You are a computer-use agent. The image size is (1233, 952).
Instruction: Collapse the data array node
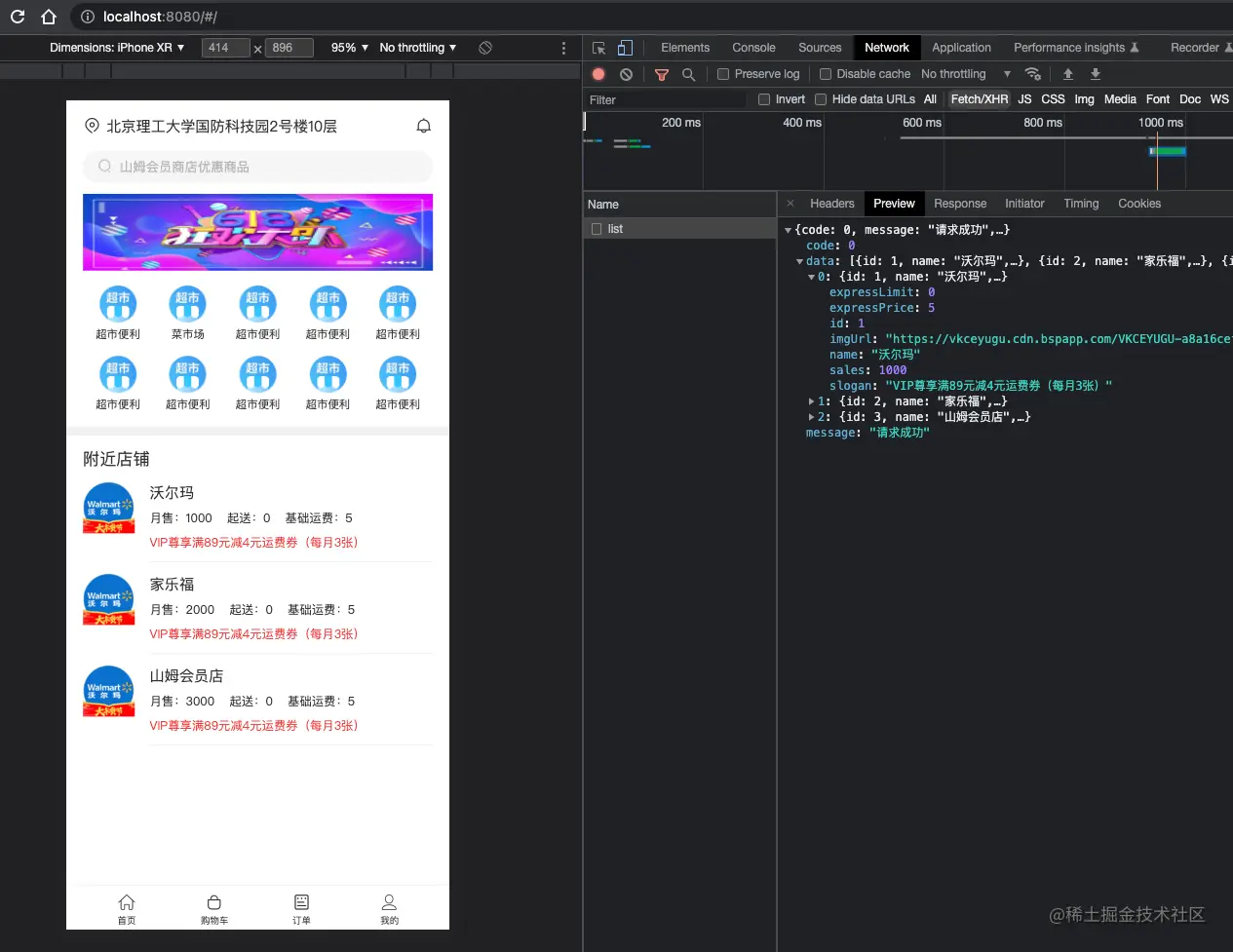tap(799, 261)
